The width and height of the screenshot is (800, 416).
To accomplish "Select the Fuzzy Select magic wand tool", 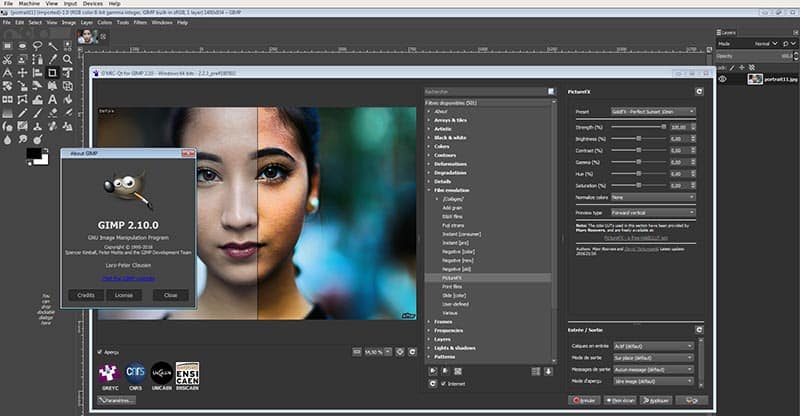I will pyautogui.click(x=53, y=46).
